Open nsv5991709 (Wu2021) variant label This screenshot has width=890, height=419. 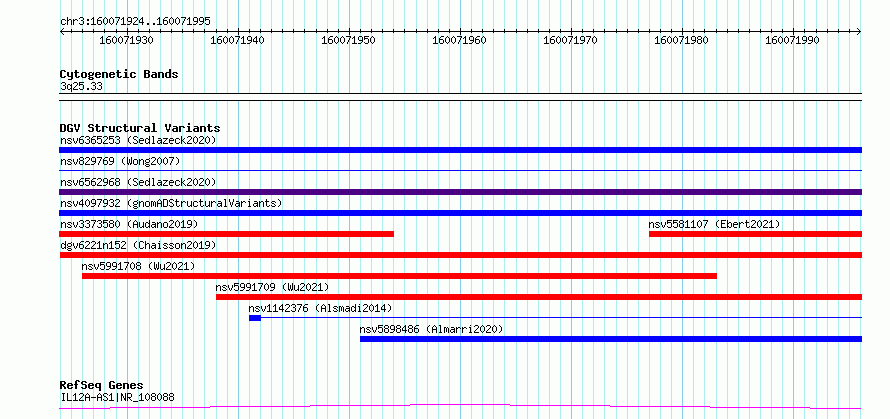coord(272,287)
